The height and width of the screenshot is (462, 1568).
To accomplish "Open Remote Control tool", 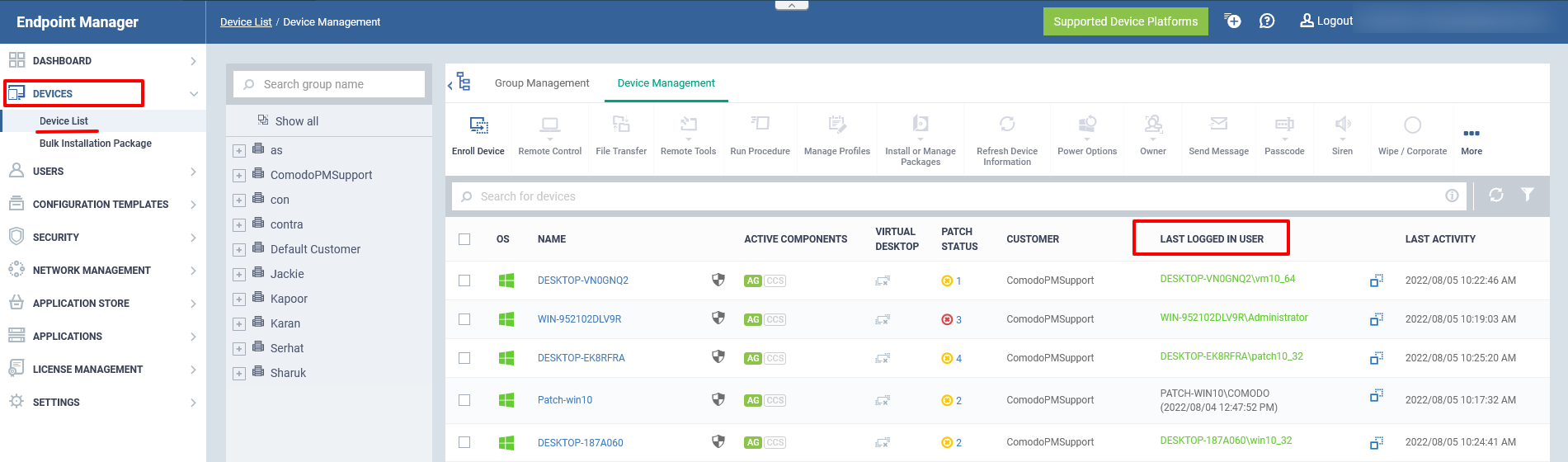I will pyautogui.click(x=550, y=135).
